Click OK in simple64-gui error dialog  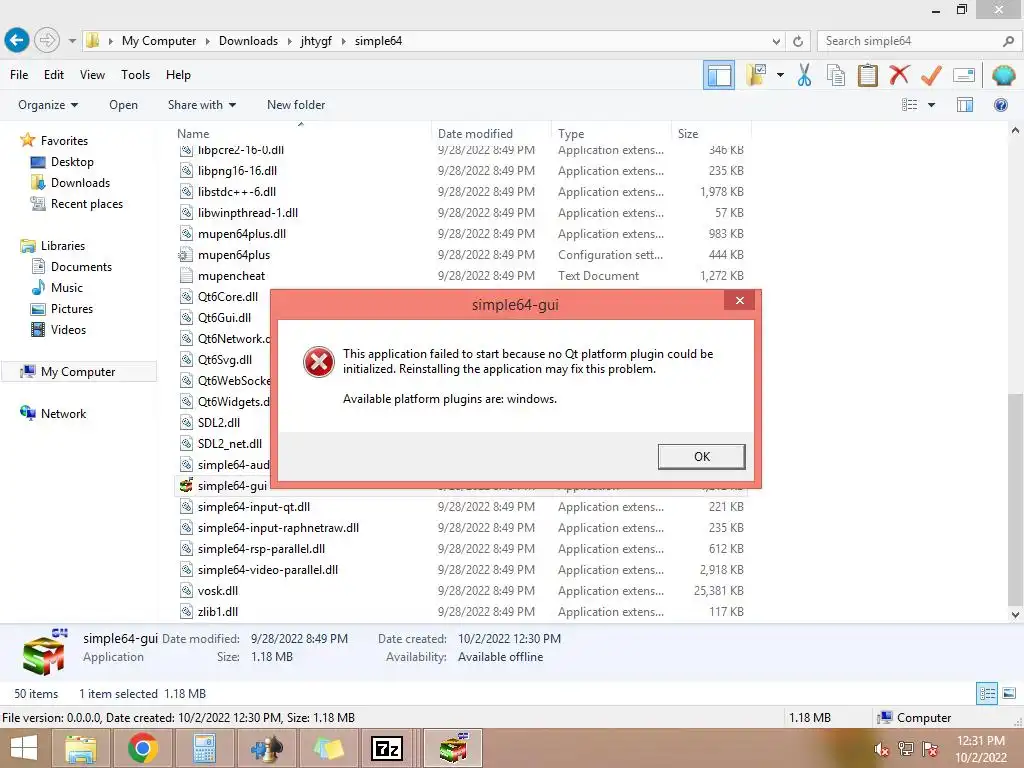(x=701, y=456)
